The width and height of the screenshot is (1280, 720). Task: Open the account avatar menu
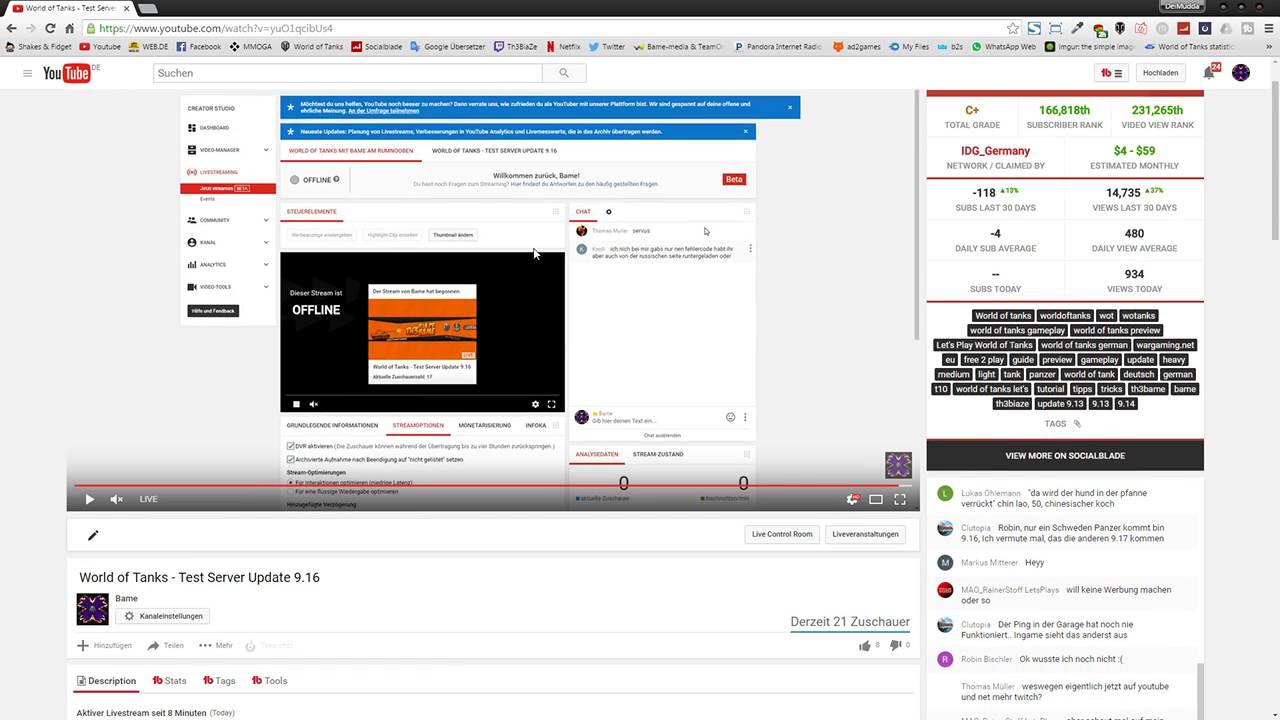pos(1241,73)
